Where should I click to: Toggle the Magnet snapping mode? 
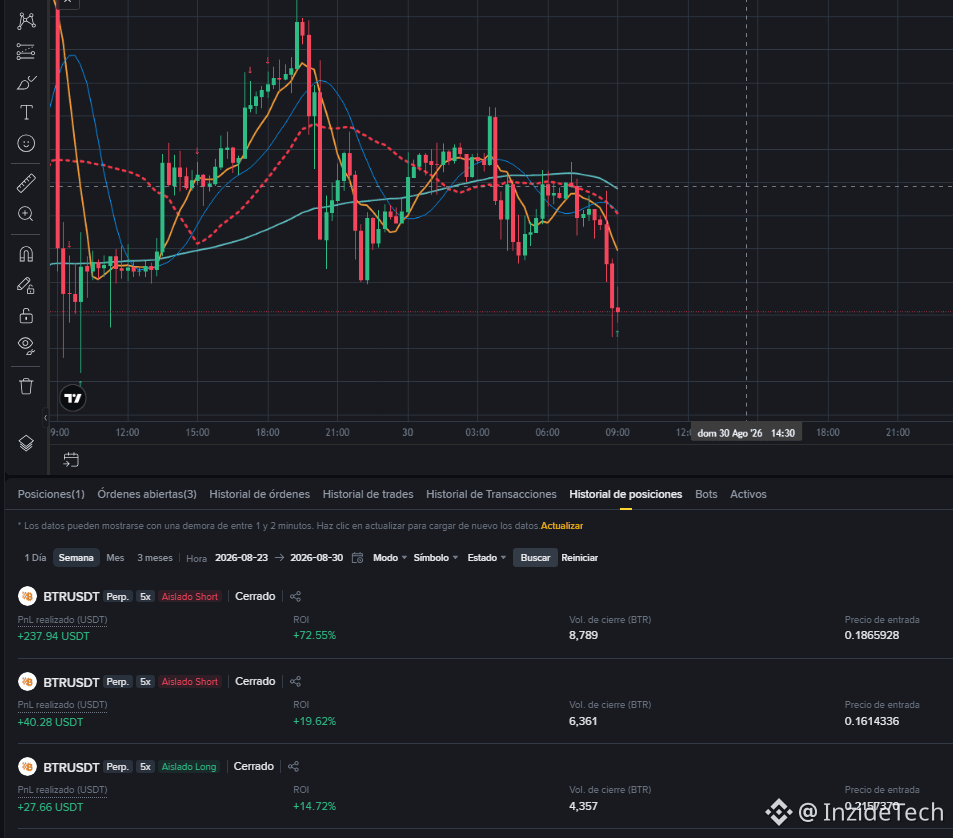point(26,254)
